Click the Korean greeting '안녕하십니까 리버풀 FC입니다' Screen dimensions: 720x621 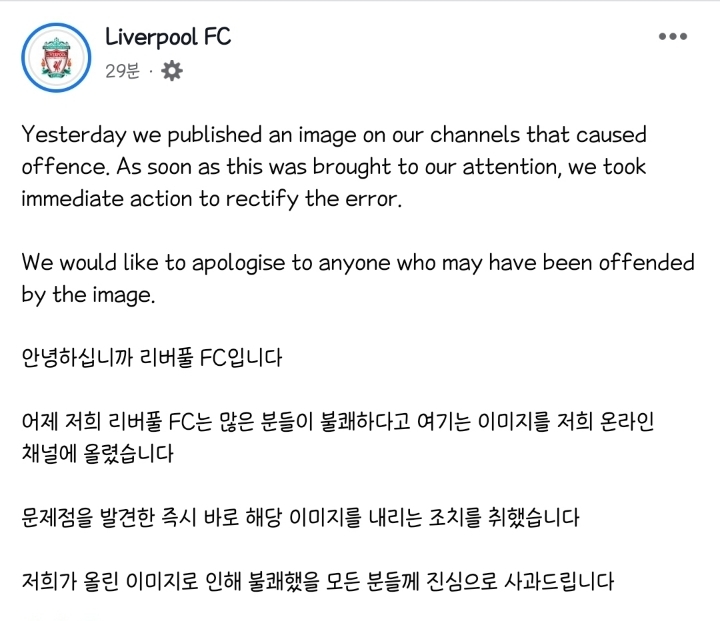point(152,358)
